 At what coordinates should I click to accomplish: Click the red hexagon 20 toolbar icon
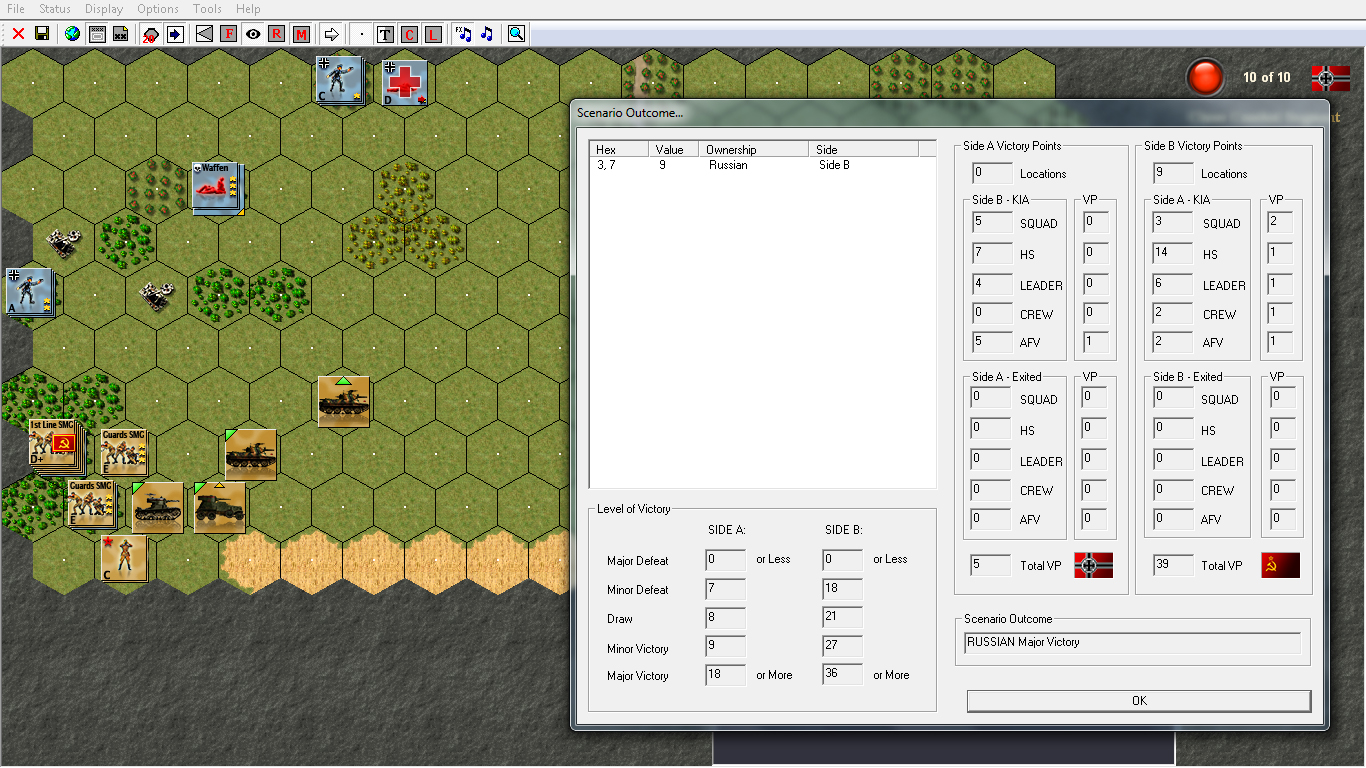pos(150,34)
